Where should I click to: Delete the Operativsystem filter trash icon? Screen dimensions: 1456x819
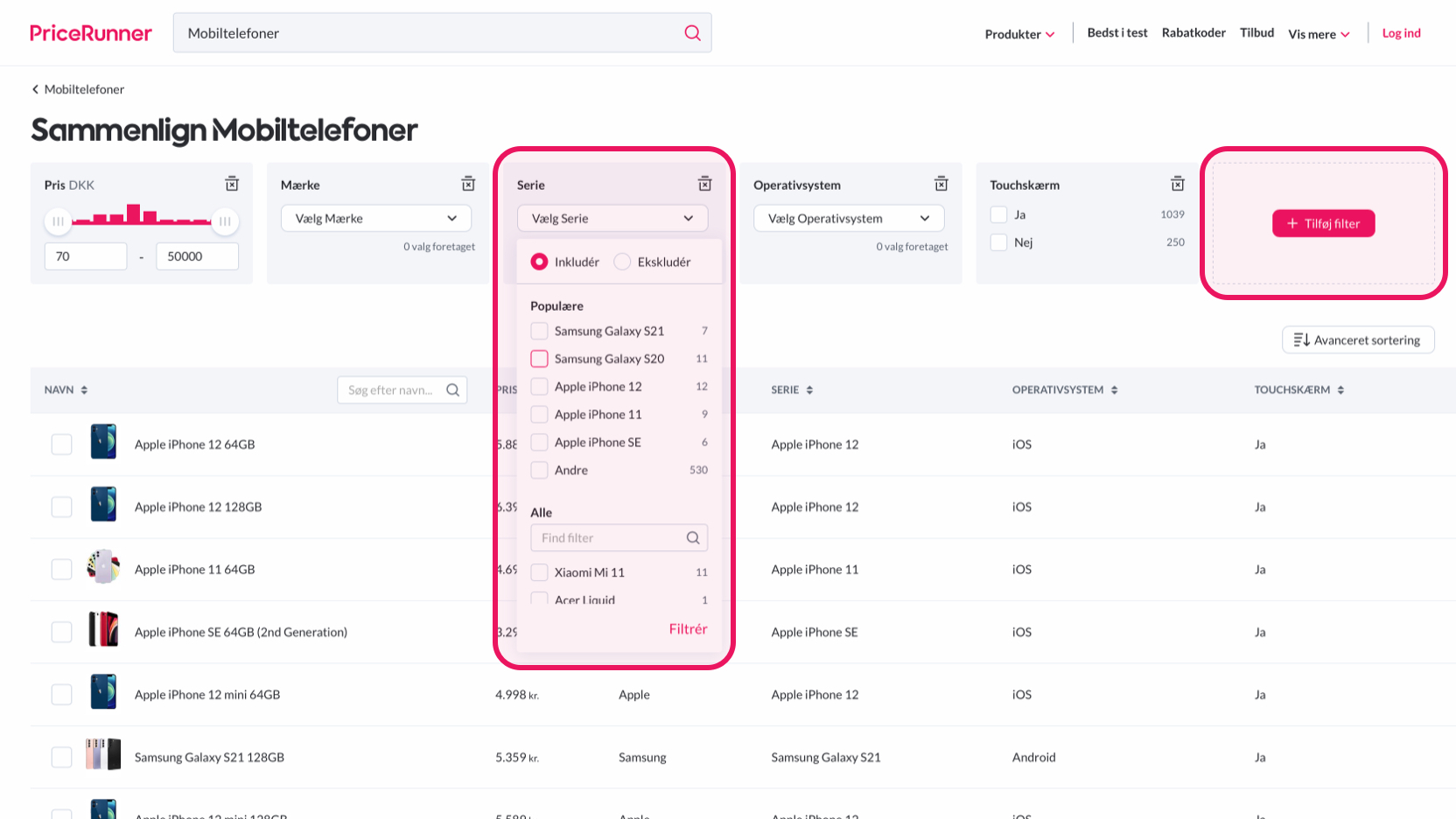coord(941,184)
